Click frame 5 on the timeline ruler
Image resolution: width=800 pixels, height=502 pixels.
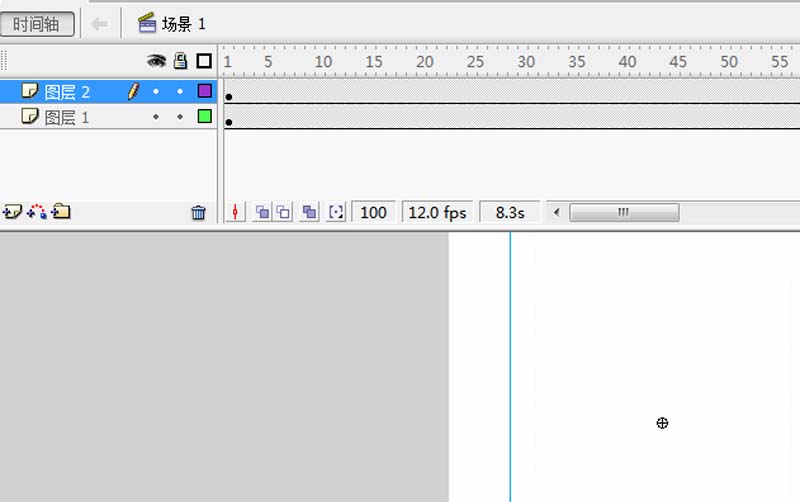point(268,62)
